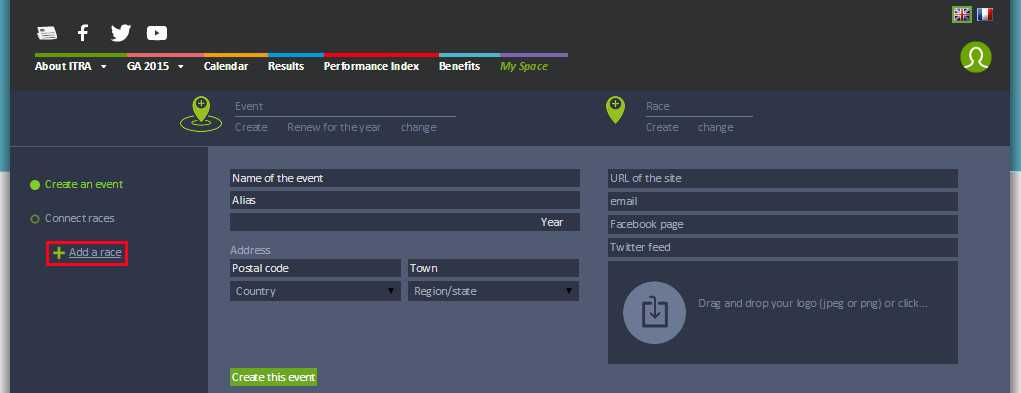Focus the Postal code field
The height and width of the screenshot is (393, 1021).
click(x=315, y=268)
